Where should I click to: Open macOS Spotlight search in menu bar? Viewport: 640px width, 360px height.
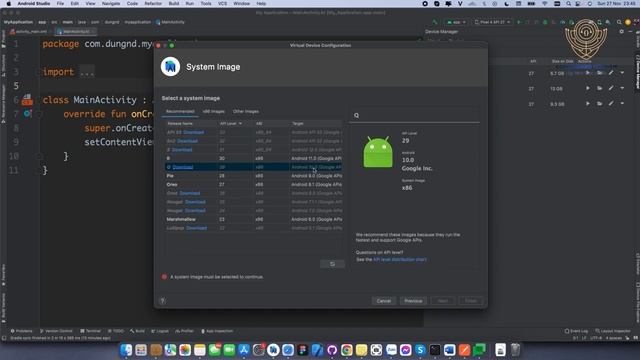point(568,4)
